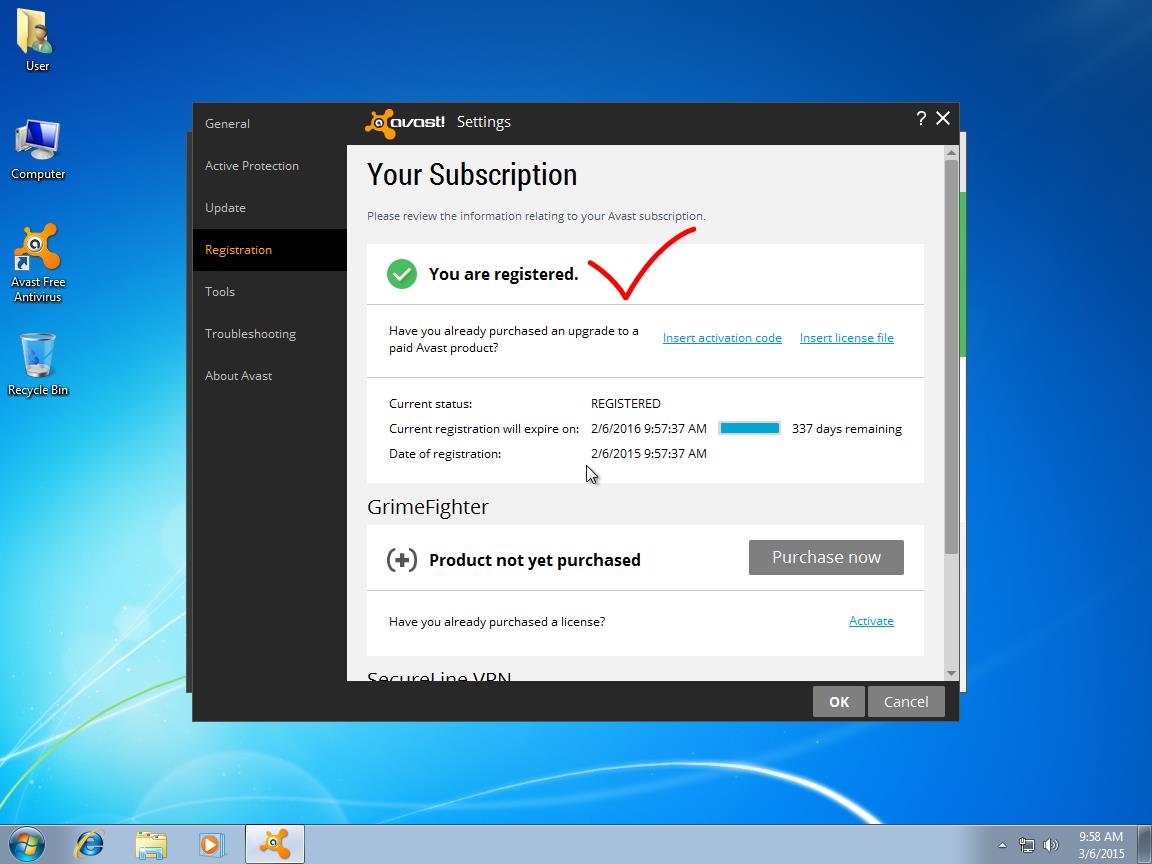Click the 'Current status:' label
This screenshot has width=1152, height=864.
(x=431, y=403)
